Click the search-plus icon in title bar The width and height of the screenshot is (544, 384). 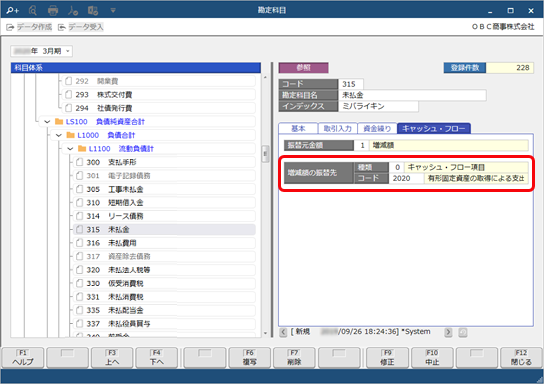[x=12, y=10]
